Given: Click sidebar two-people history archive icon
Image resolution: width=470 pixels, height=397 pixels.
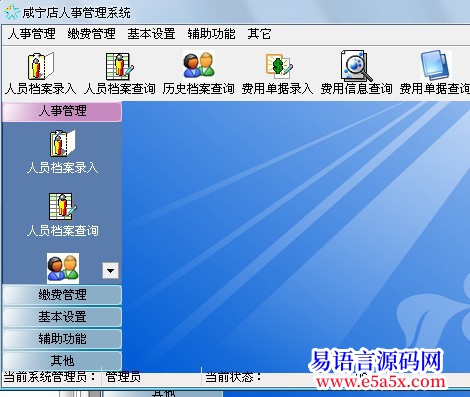Looking at the screenshot, I should click(63, 268).
